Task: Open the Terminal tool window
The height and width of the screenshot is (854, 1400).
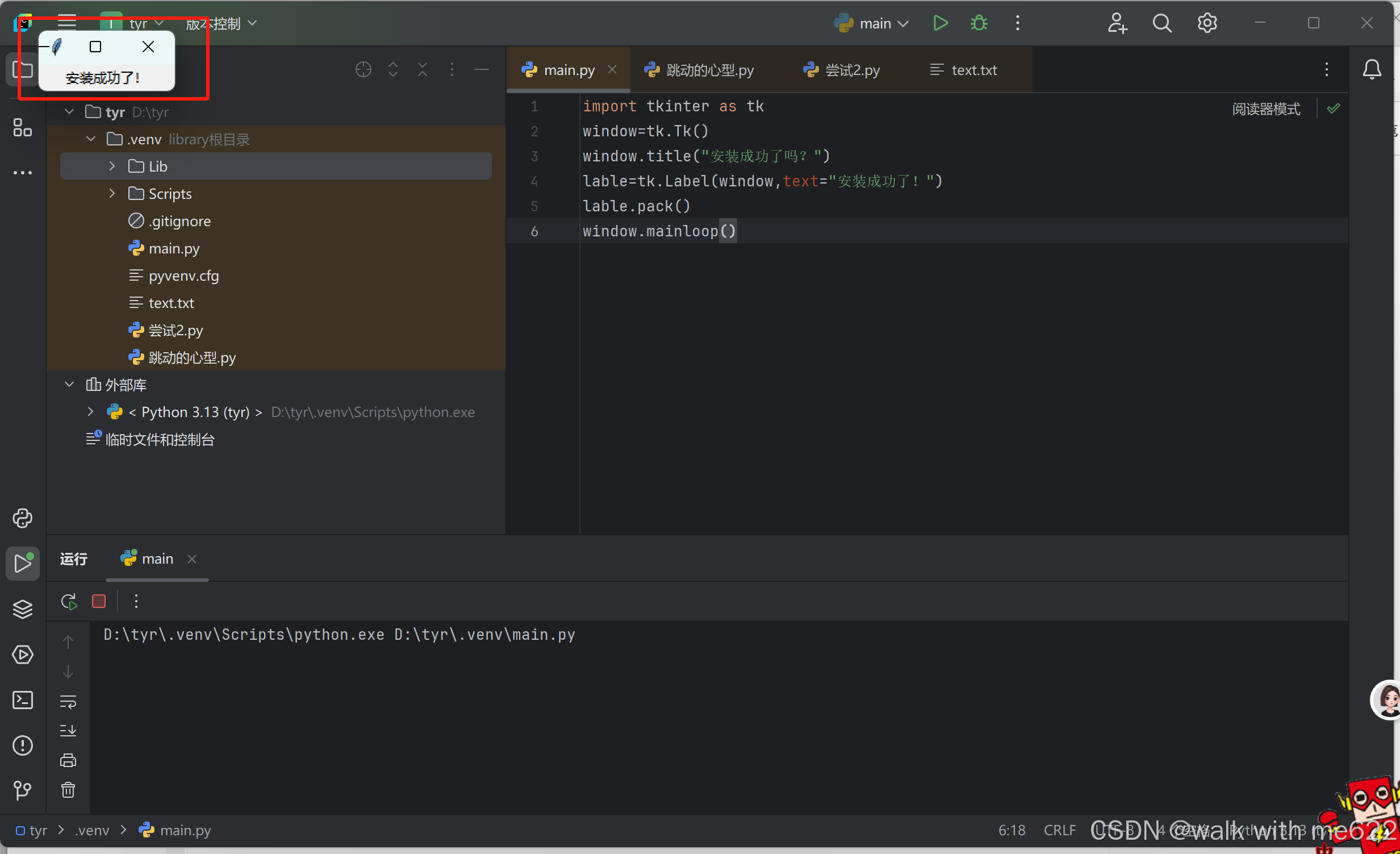Action: click(x=23, y=700)
